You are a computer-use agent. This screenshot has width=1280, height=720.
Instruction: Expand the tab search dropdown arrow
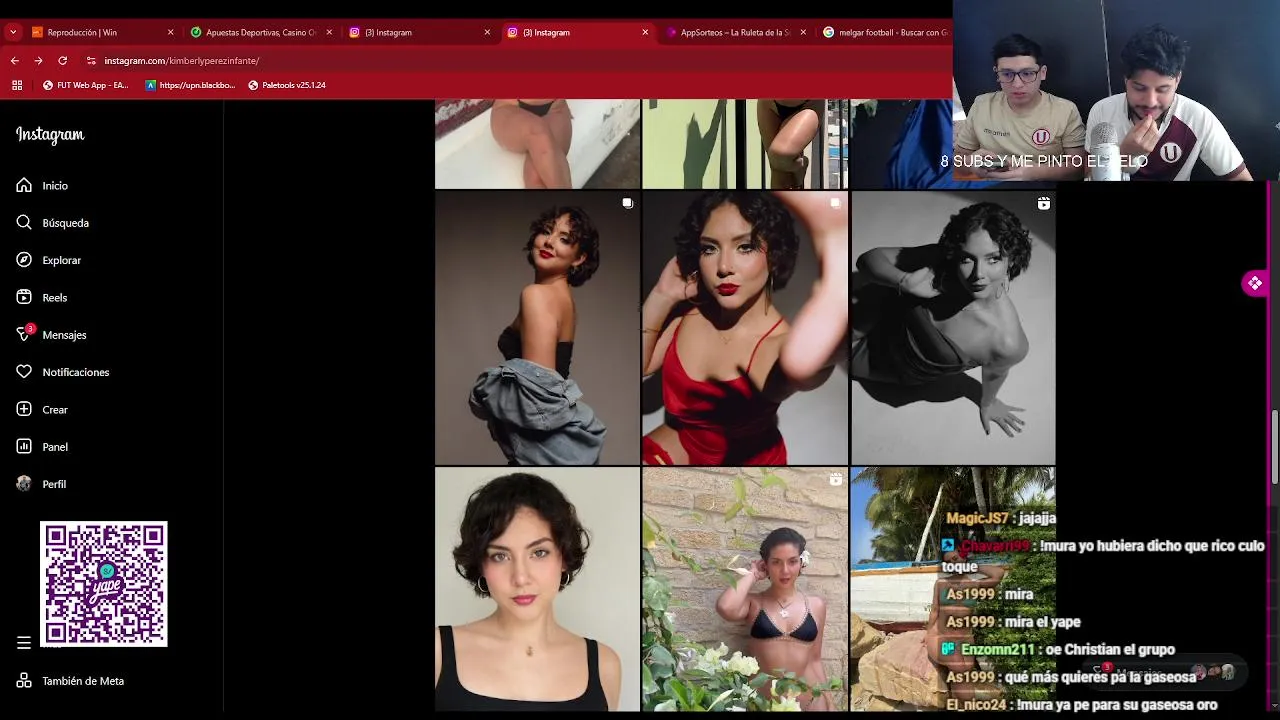[13, 32]
